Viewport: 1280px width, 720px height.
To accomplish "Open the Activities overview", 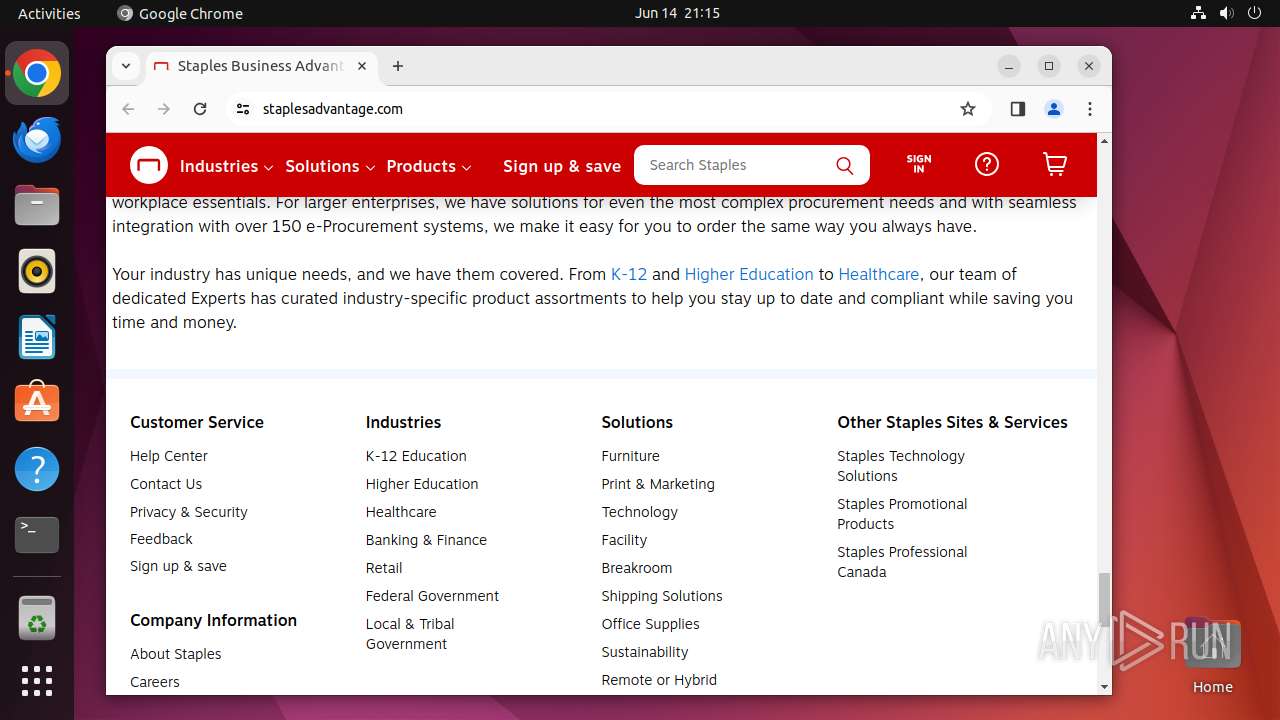I will [49, 13].
